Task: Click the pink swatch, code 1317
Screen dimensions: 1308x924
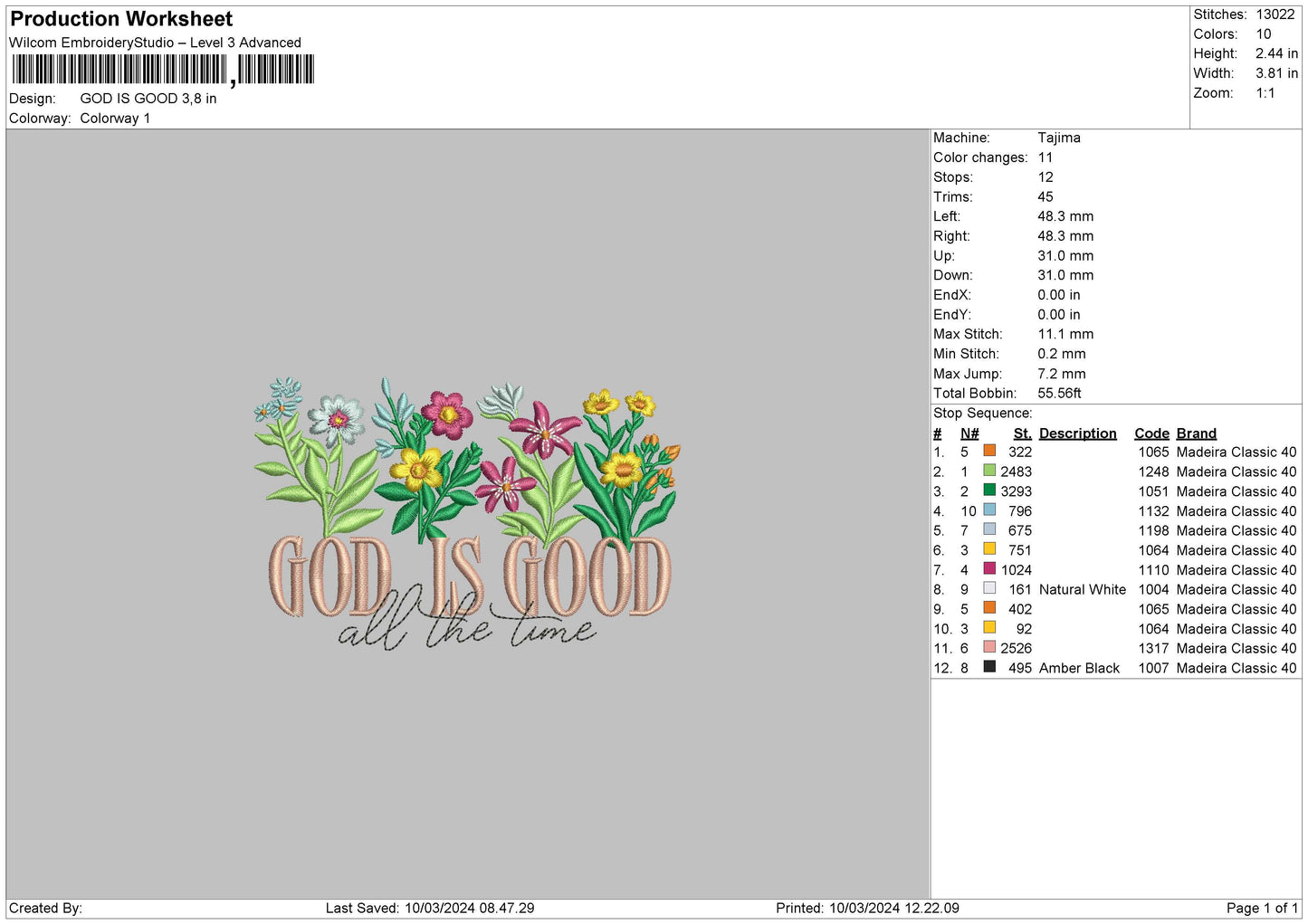Action: point(989,647)
